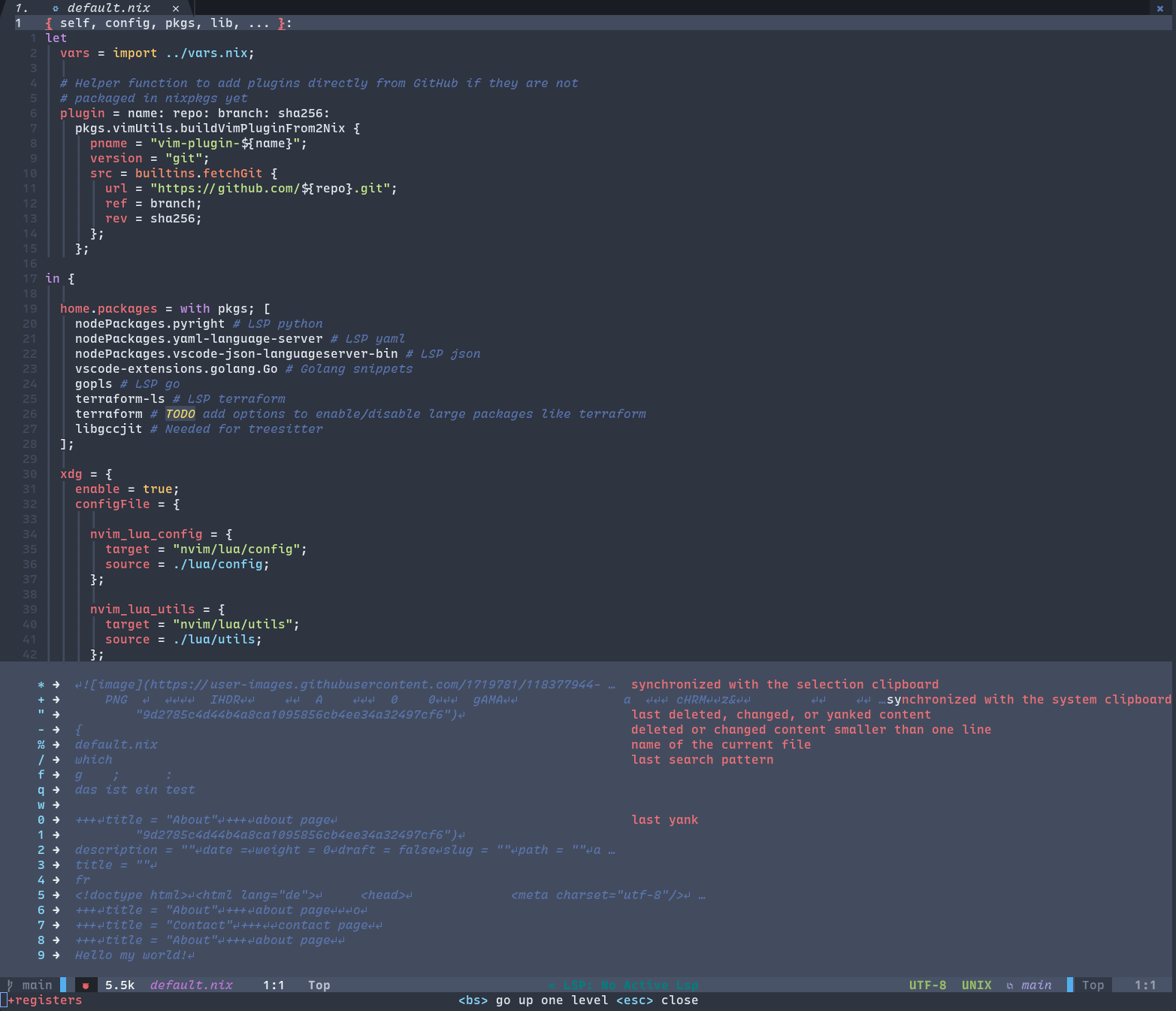Click the highlighted TODO marker on line 26
The height and width of the screenshot is (1011, 1176).
[x=180, y=413]
